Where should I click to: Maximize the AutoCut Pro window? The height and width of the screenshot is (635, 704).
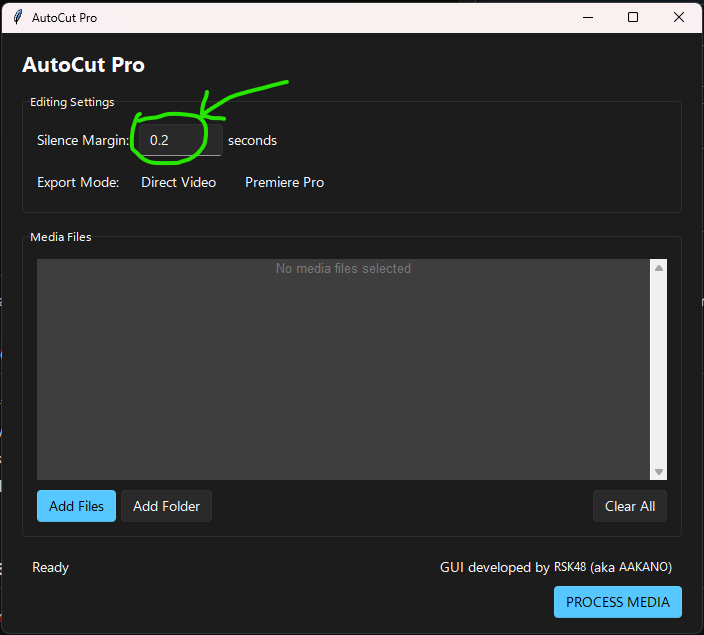633,18
